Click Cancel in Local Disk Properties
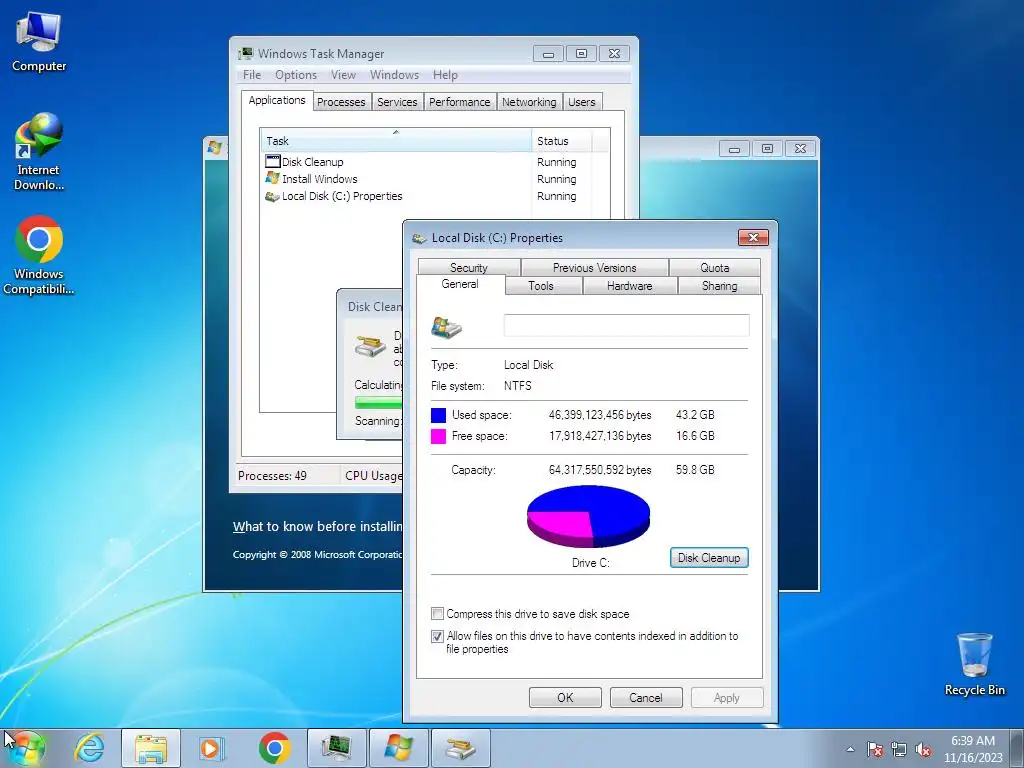Screen dimensions: 1024x768 point(646,697)
